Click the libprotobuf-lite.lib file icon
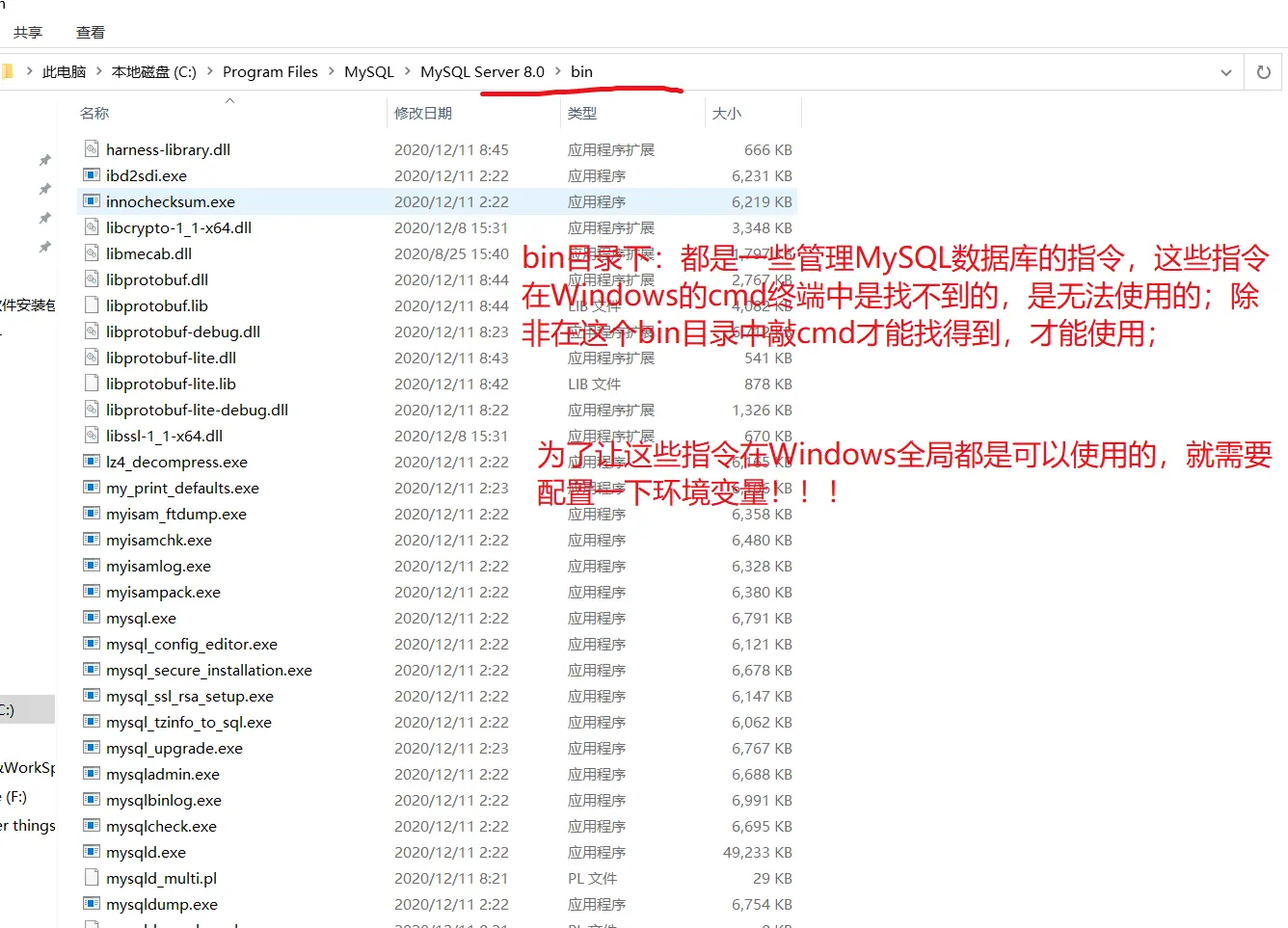Viewport: 1288px width, 928px height. click(x=92, y=384)
